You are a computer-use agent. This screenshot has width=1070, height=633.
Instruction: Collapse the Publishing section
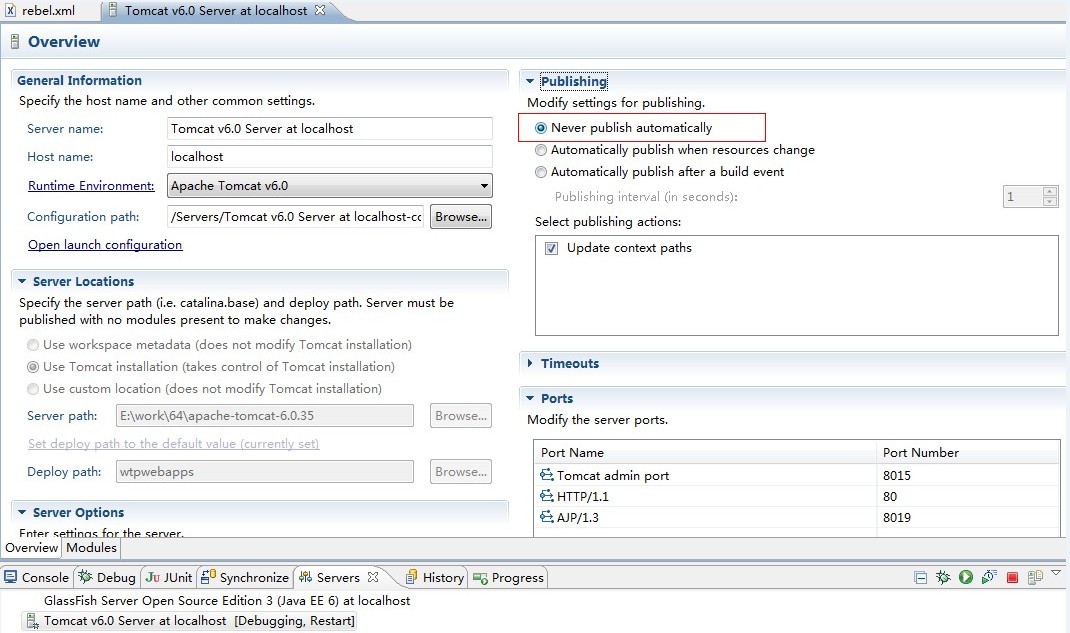[x=530, y=81]
